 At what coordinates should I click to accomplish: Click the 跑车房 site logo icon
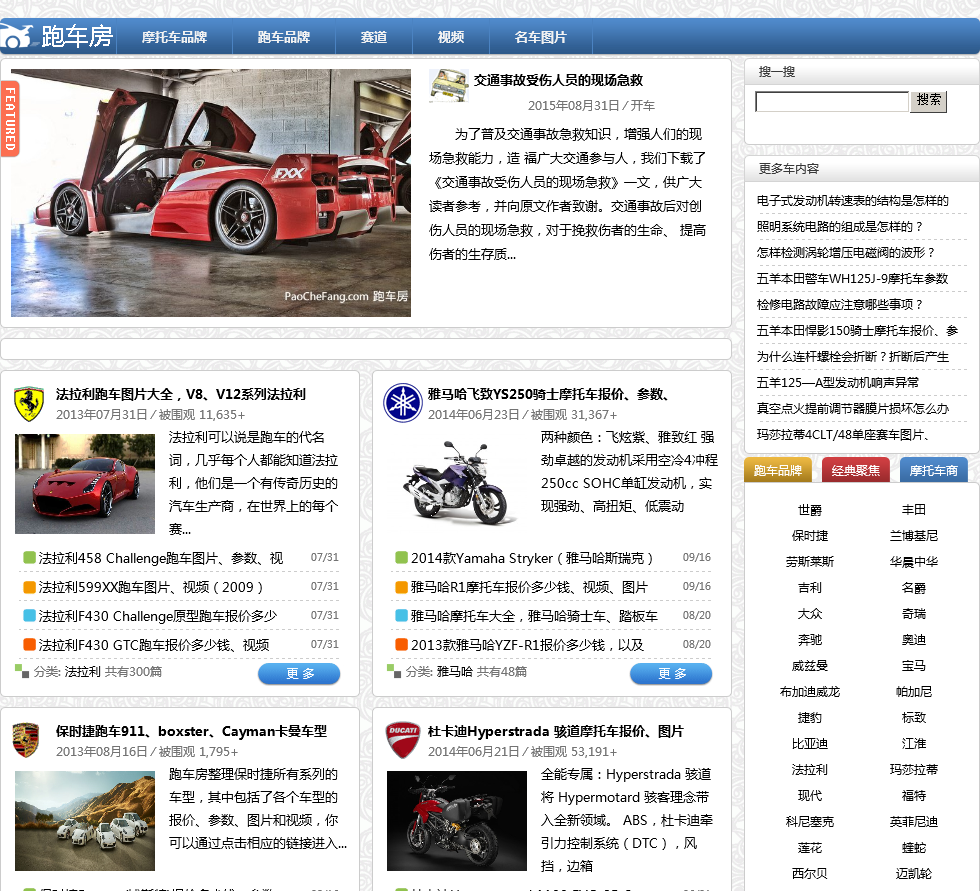pyautogui.click(x=16, y=37)
